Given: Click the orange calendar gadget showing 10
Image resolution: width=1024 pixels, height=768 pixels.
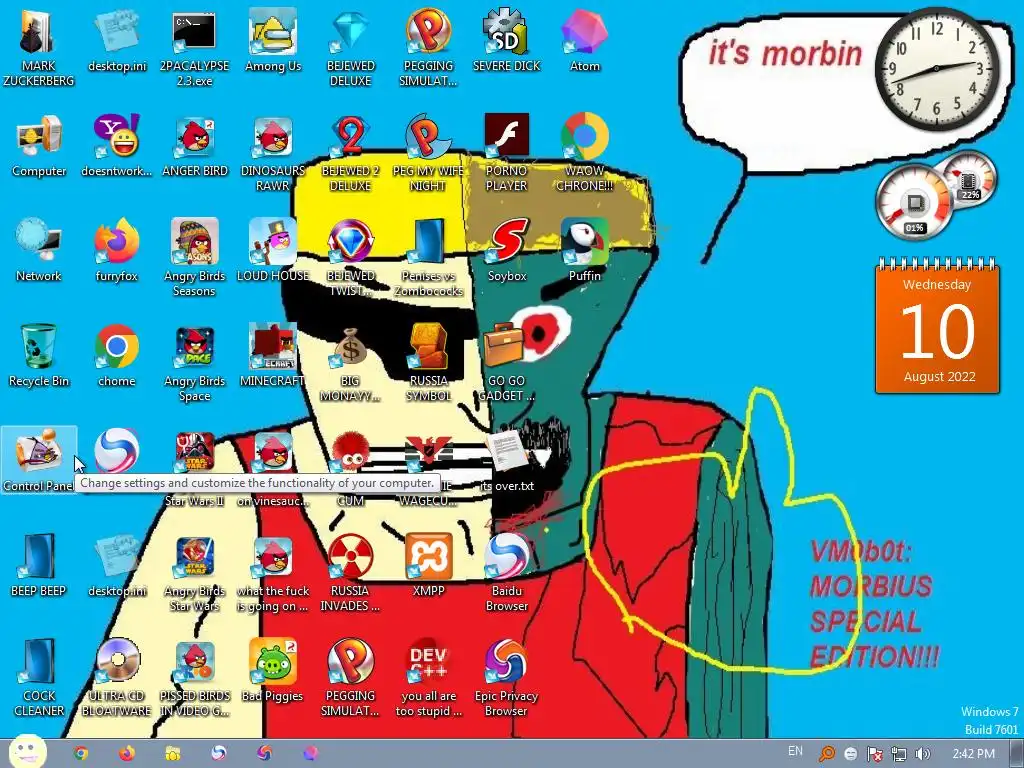Looking at the screenshot, I should coord(937,327).
